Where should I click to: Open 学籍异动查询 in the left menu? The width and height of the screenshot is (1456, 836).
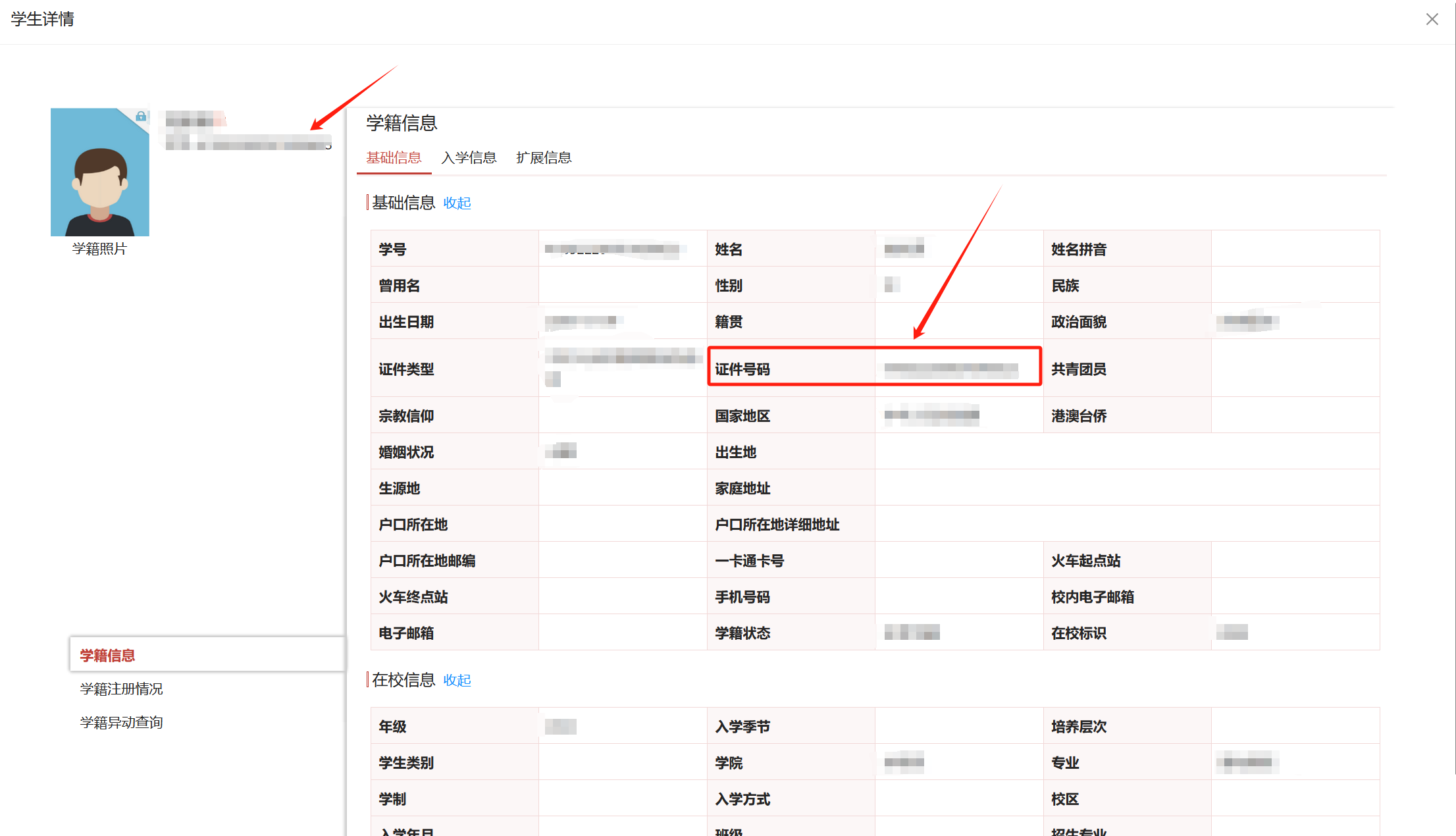coord(121,722)
